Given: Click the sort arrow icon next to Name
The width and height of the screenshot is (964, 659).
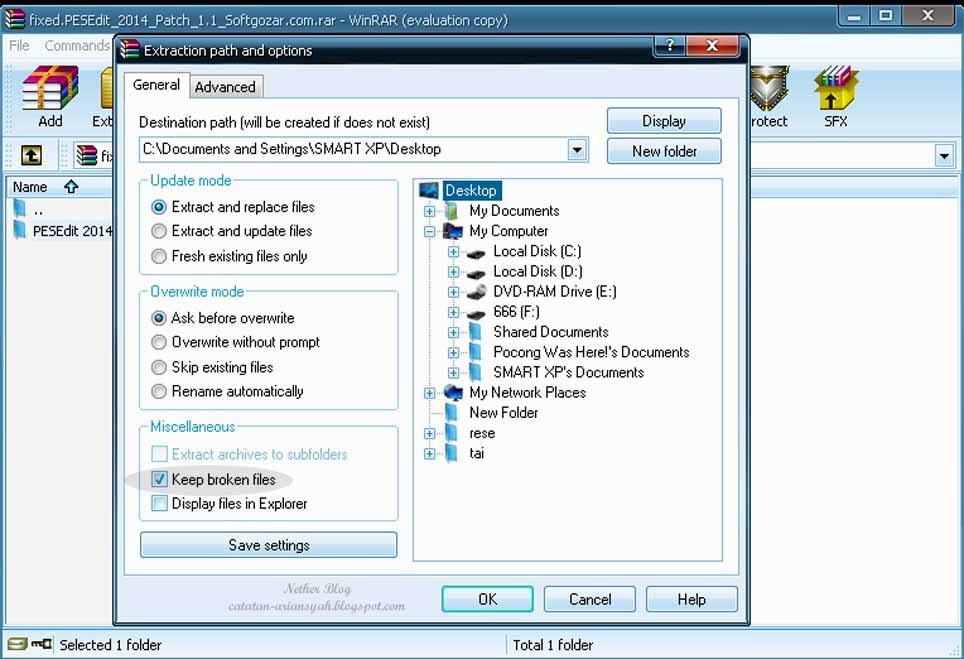Looking at the screenshot, I should click(x=71, y=186).
